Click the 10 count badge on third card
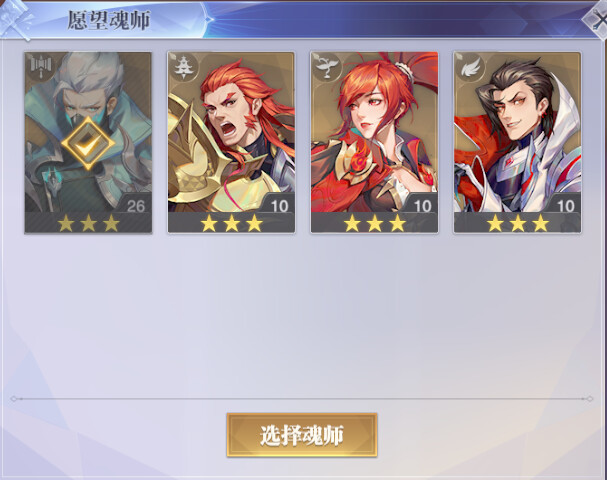This screenshot has width=607, height=480. [x=422, y=205]
